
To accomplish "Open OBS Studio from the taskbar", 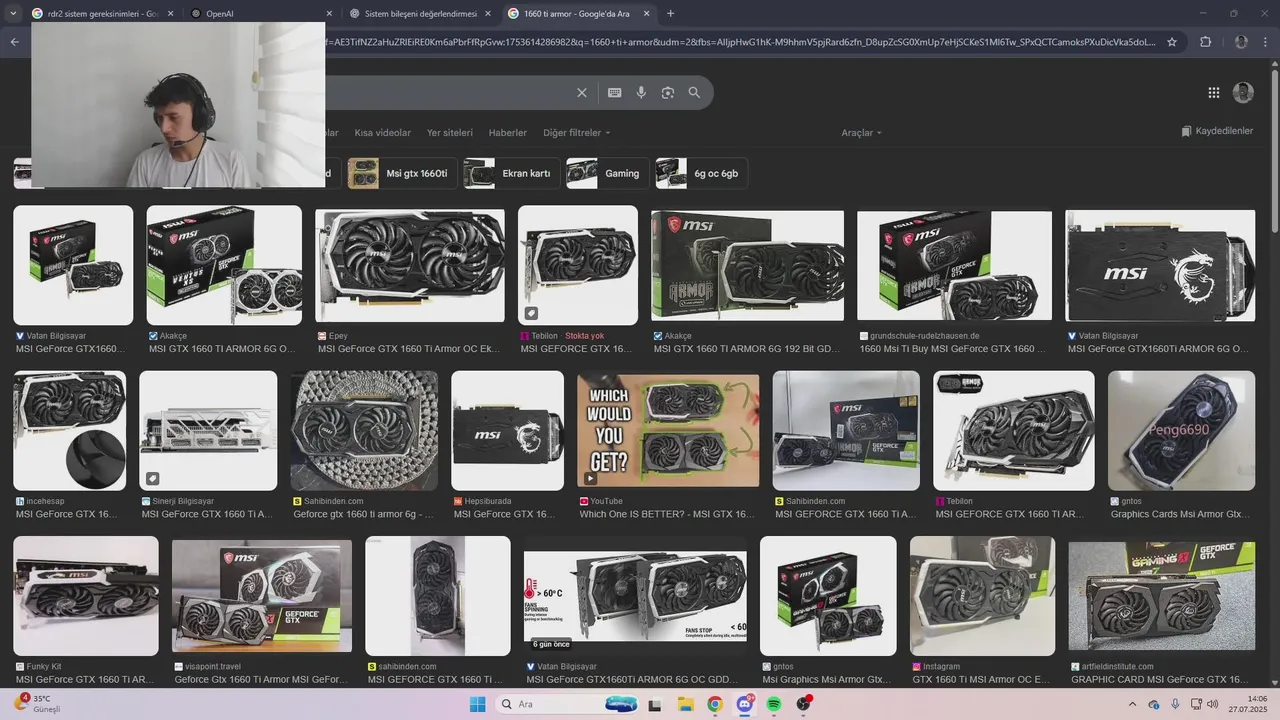I will click(803, 704).
